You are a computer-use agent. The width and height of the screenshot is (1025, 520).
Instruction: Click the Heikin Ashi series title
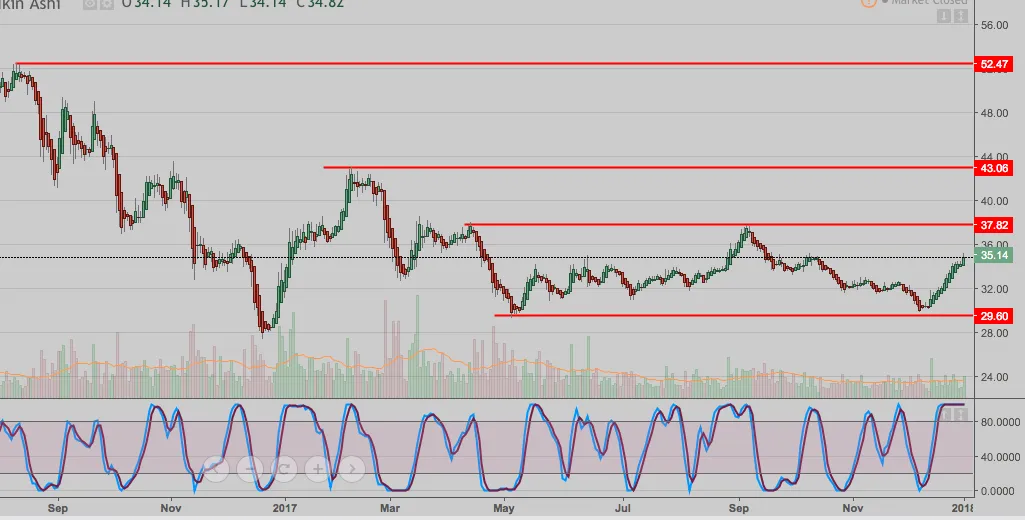30,4
